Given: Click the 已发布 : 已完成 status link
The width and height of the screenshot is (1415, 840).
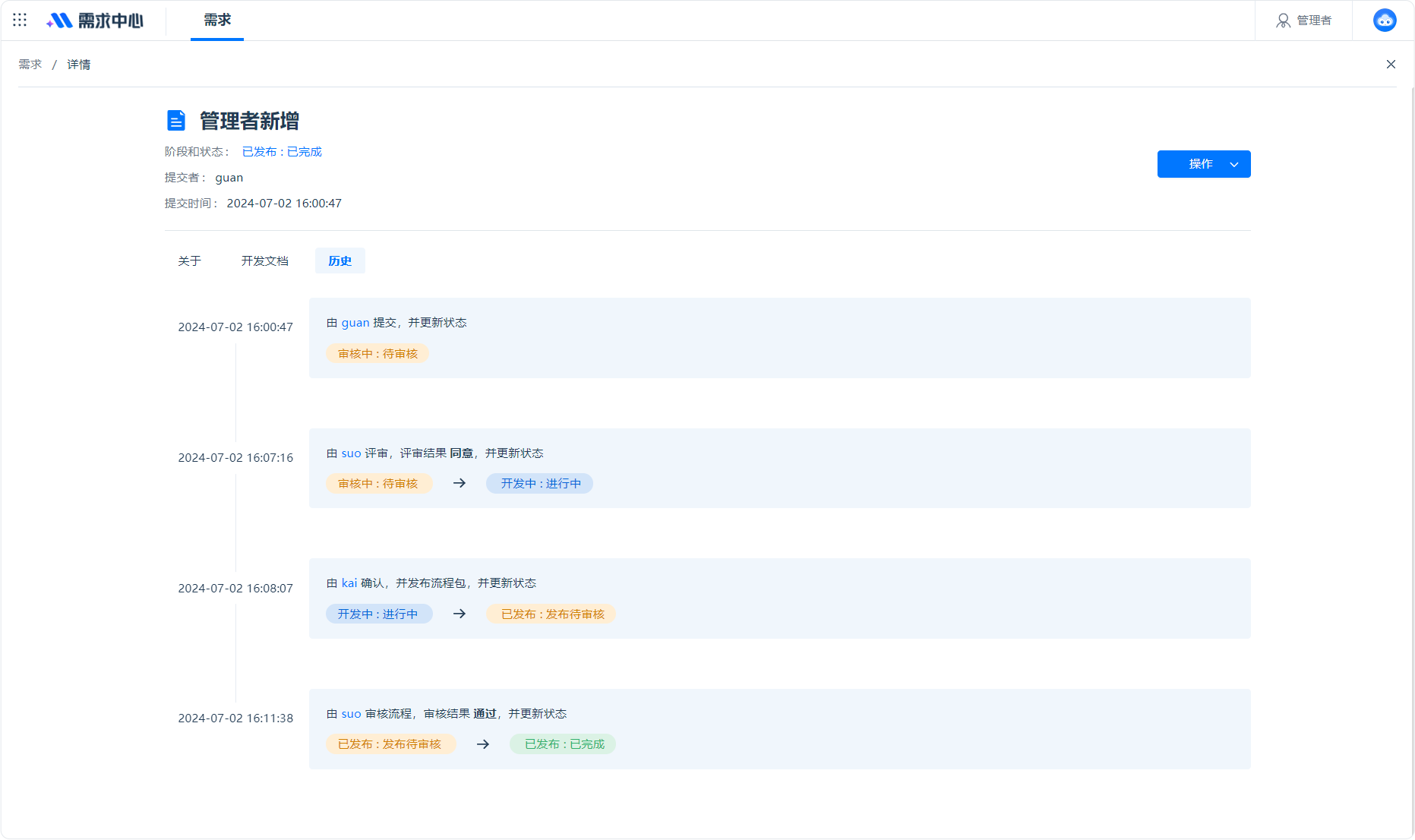Looking at the screenshot, I should [282, 152].
